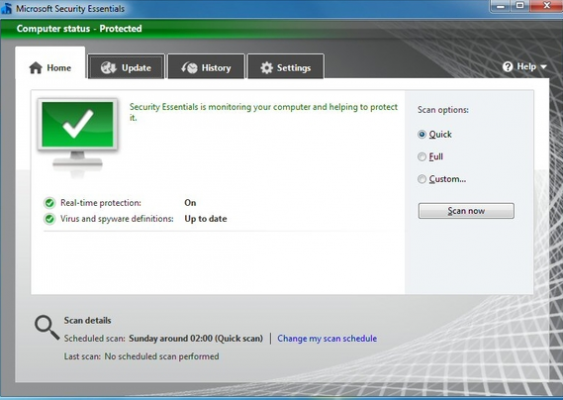Click the Security Essentials title bar app icon

(6, 8)
